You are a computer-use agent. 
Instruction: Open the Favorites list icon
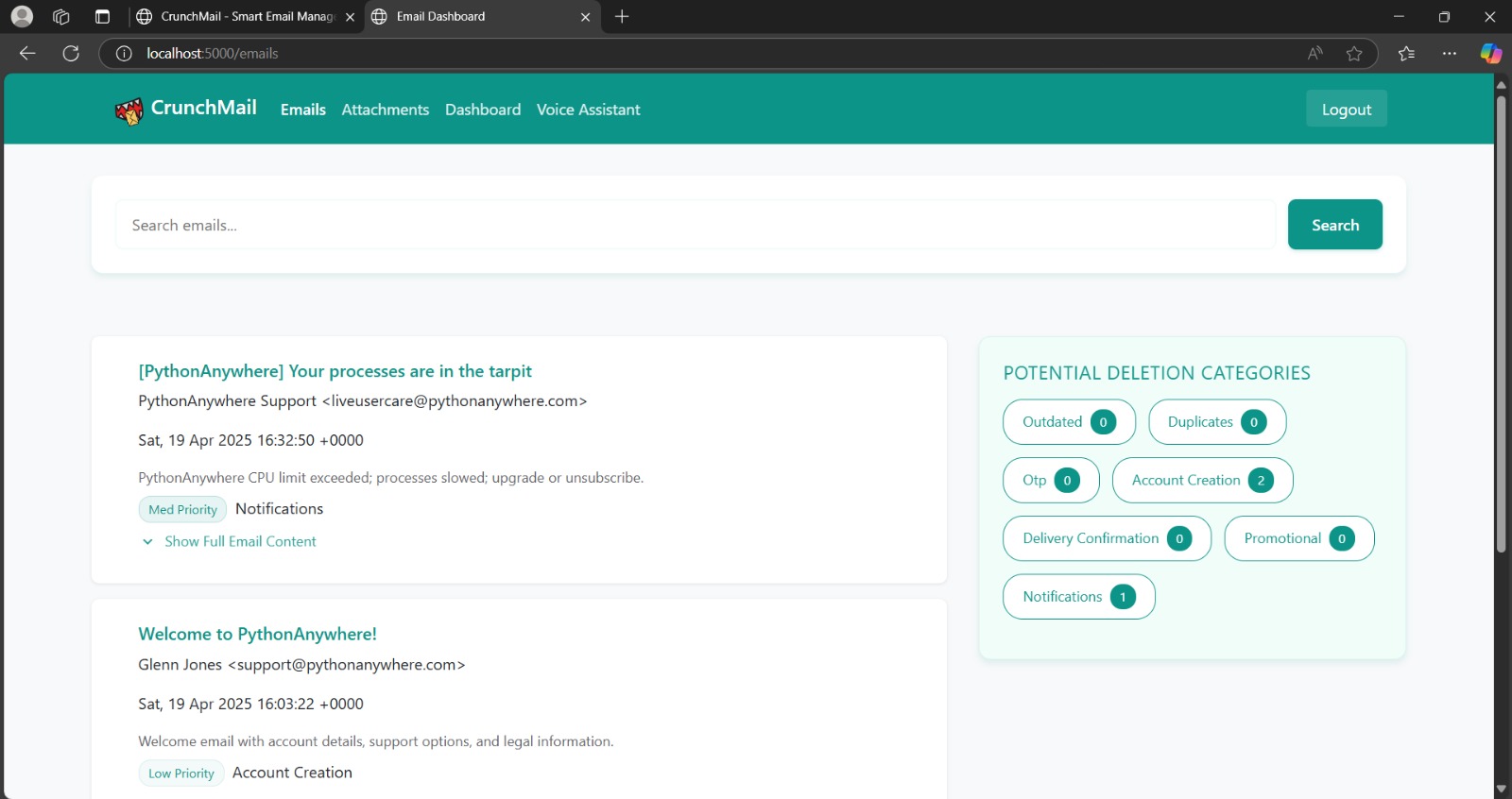point(1406,53)
